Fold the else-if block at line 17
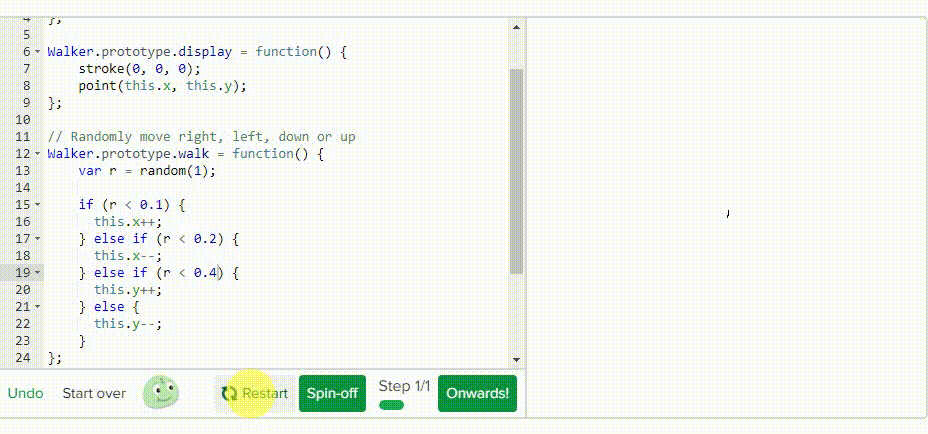The width and height of the screenshot is (928, 434). (38, 239)
